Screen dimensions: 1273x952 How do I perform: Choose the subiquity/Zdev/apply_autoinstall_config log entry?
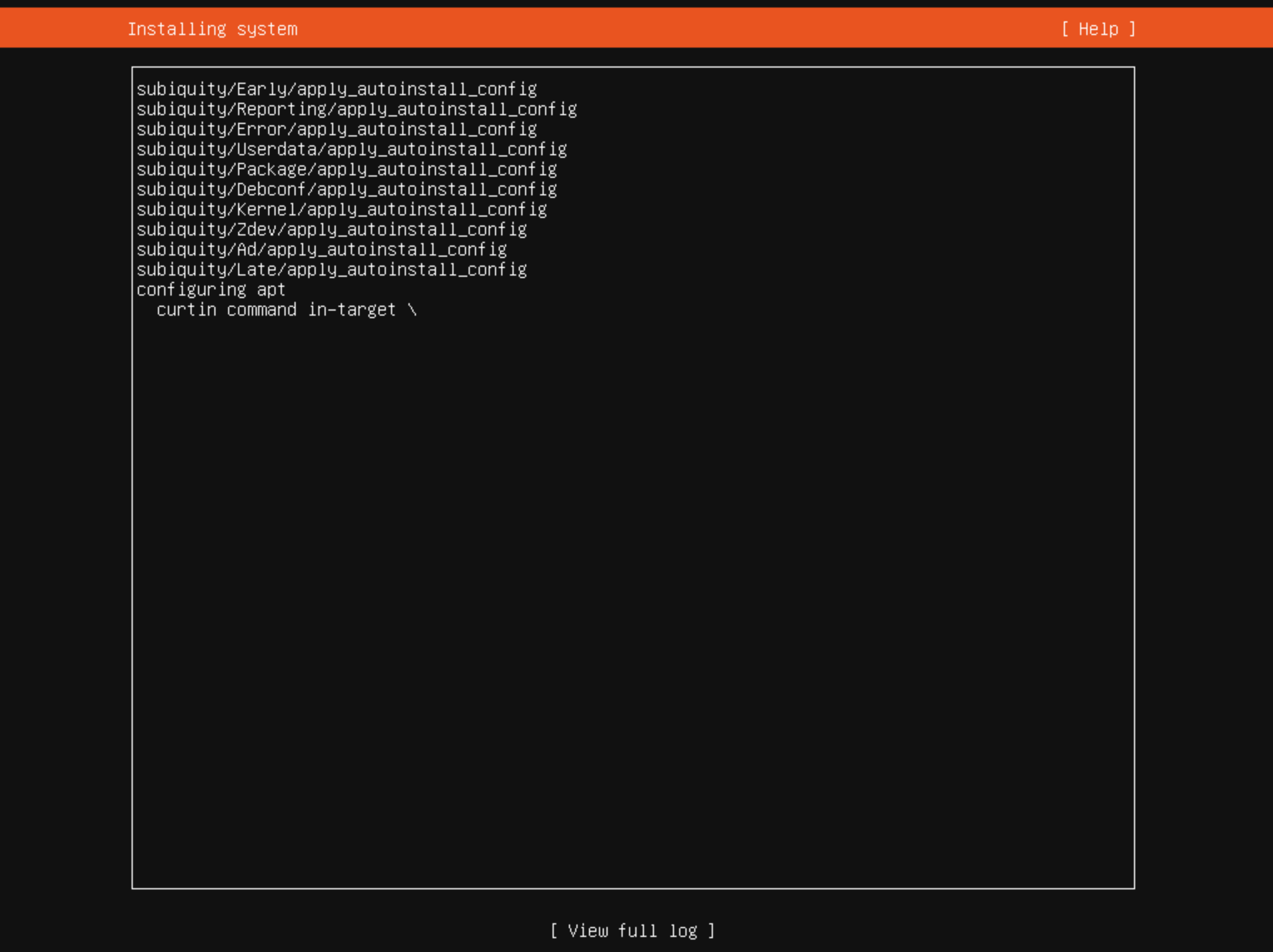click(x=331, y=229)
